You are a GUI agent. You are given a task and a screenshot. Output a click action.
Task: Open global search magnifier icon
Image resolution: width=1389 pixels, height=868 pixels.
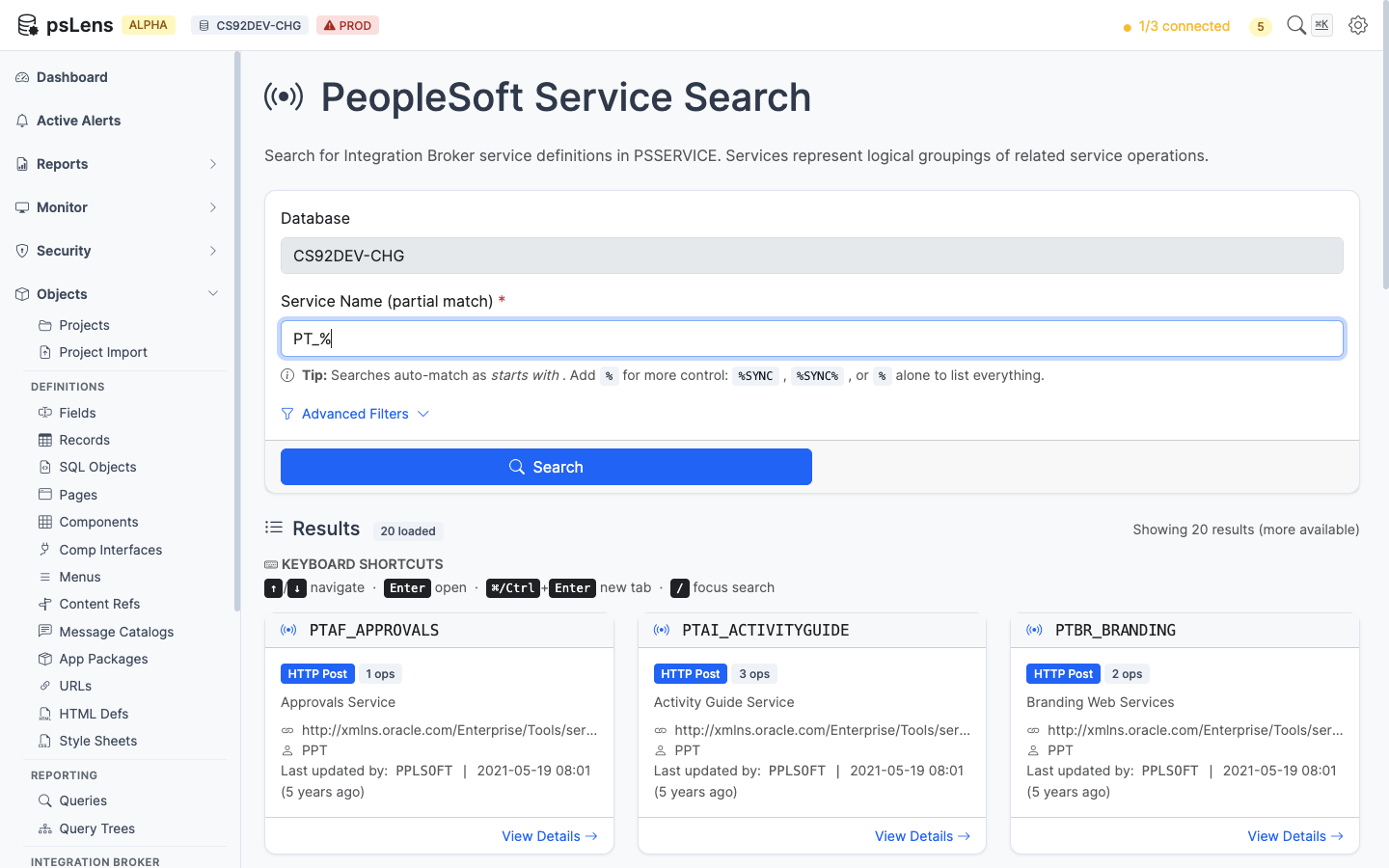(1296, 25)
